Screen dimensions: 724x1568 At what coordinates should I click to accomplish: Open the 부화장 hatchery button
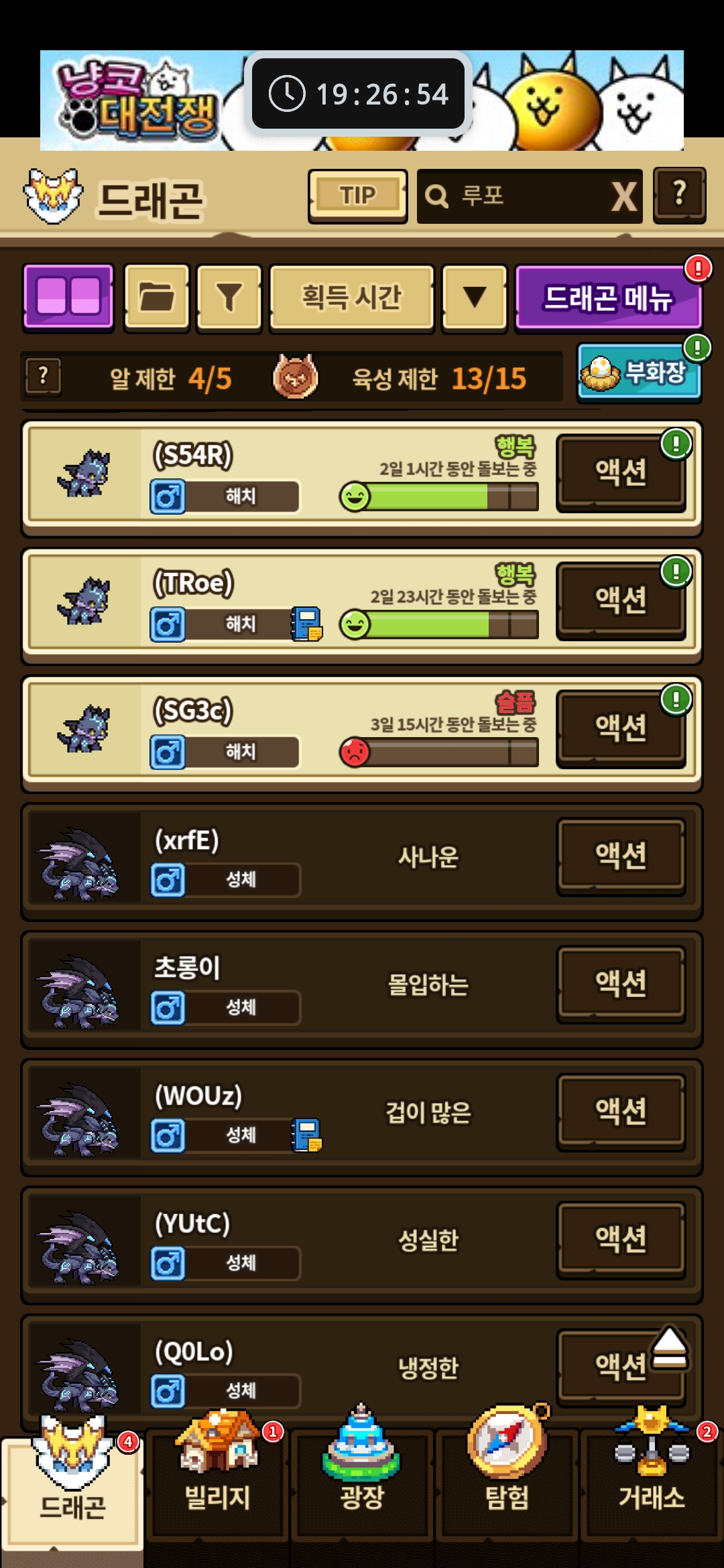point(639,372)
